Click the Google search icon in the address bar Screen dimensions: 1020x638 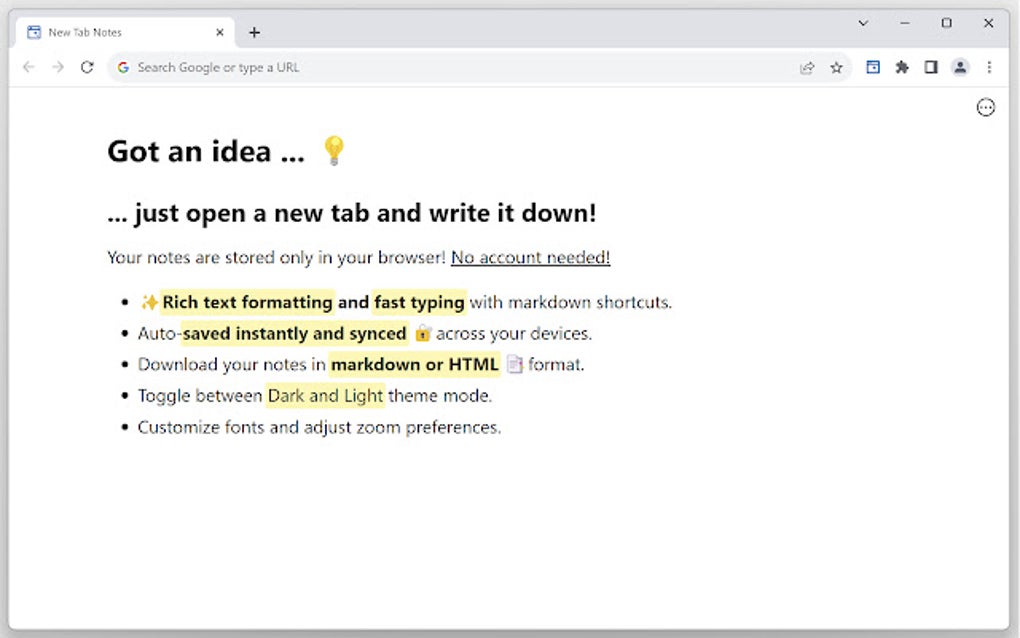click(x=122, y=67)
